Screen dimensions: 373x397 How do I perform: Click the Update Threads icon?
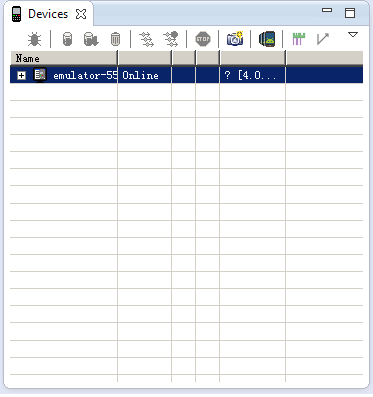[146, 39]
